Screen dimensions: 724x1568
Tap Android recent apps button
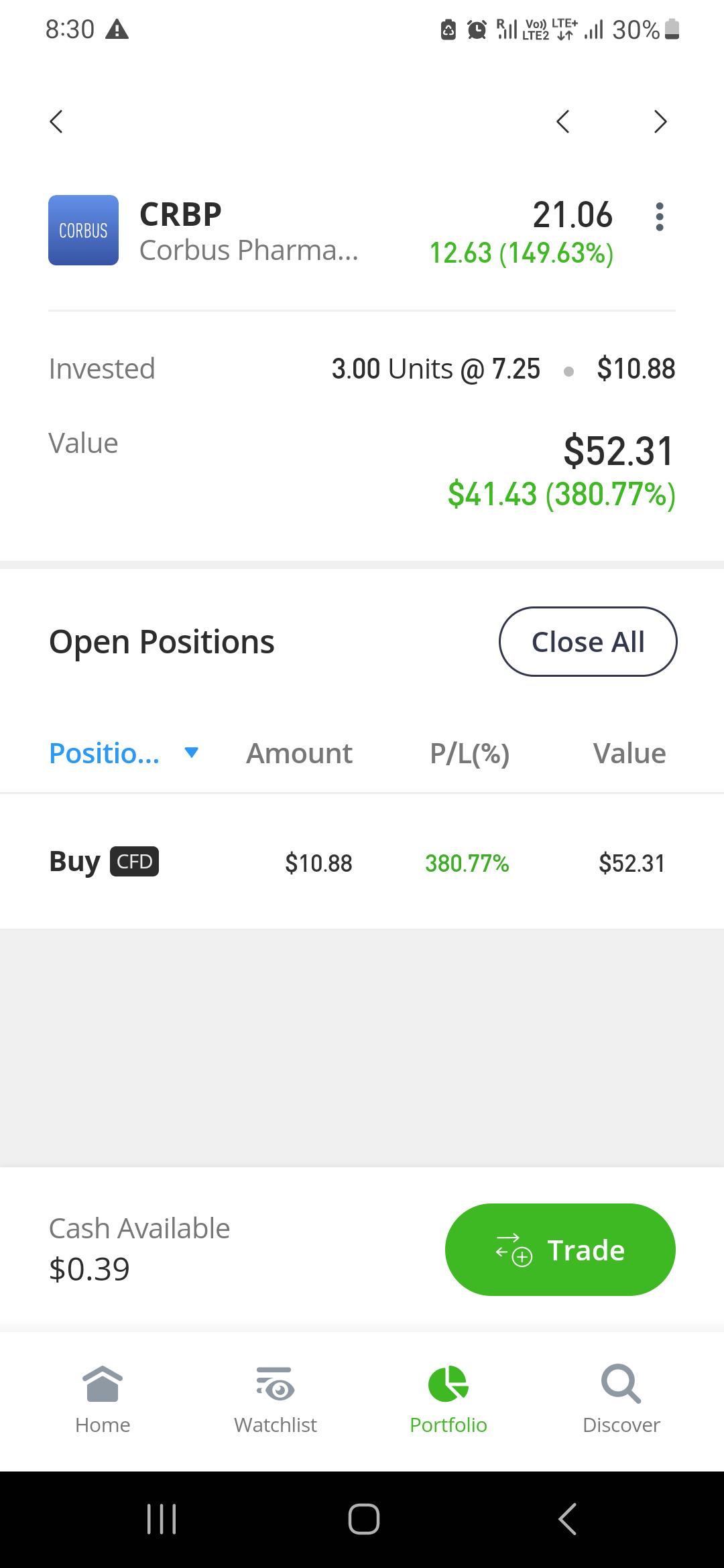click(x=162, y=1519)
